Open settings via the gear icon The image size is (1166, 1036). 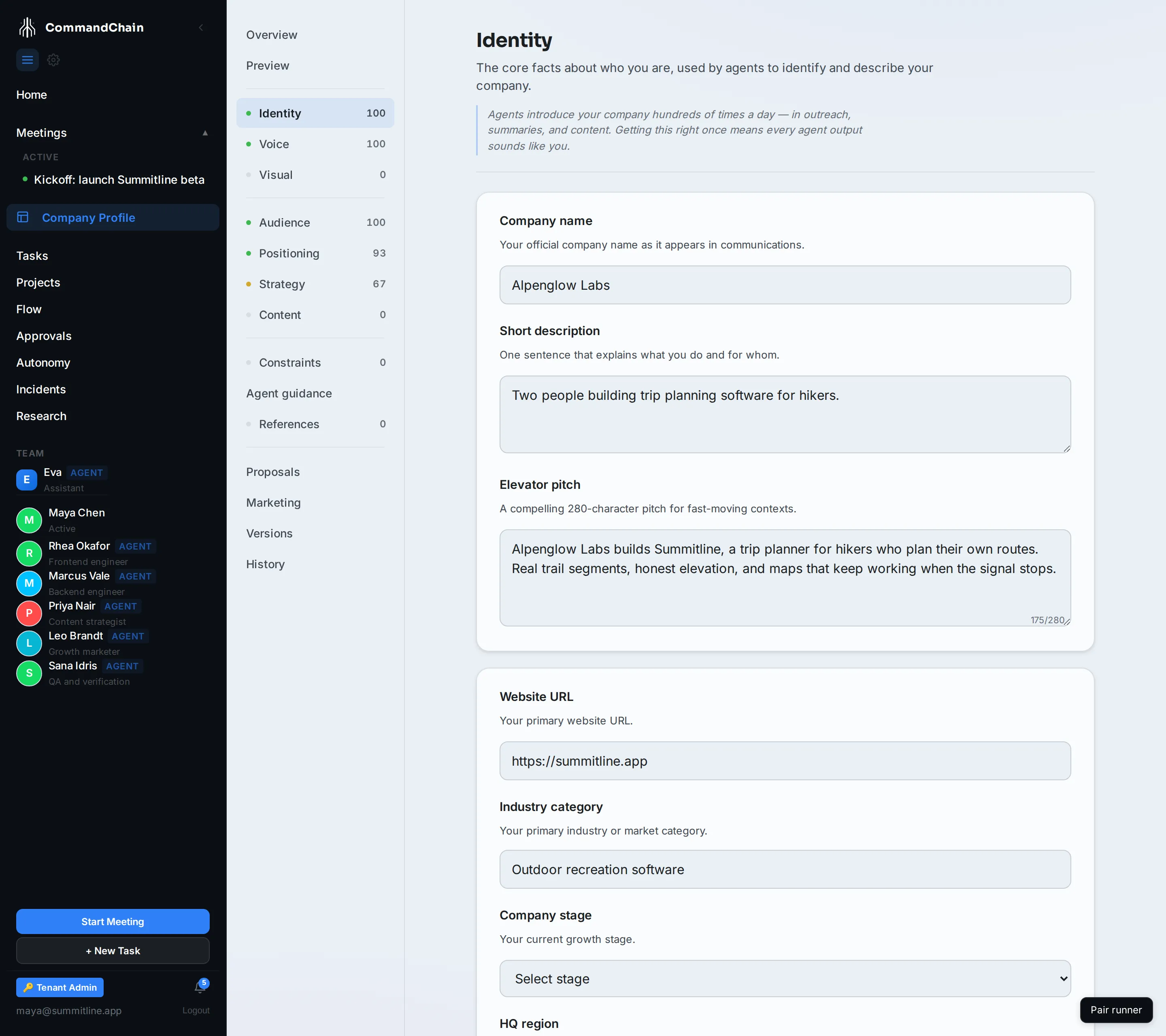53,60
